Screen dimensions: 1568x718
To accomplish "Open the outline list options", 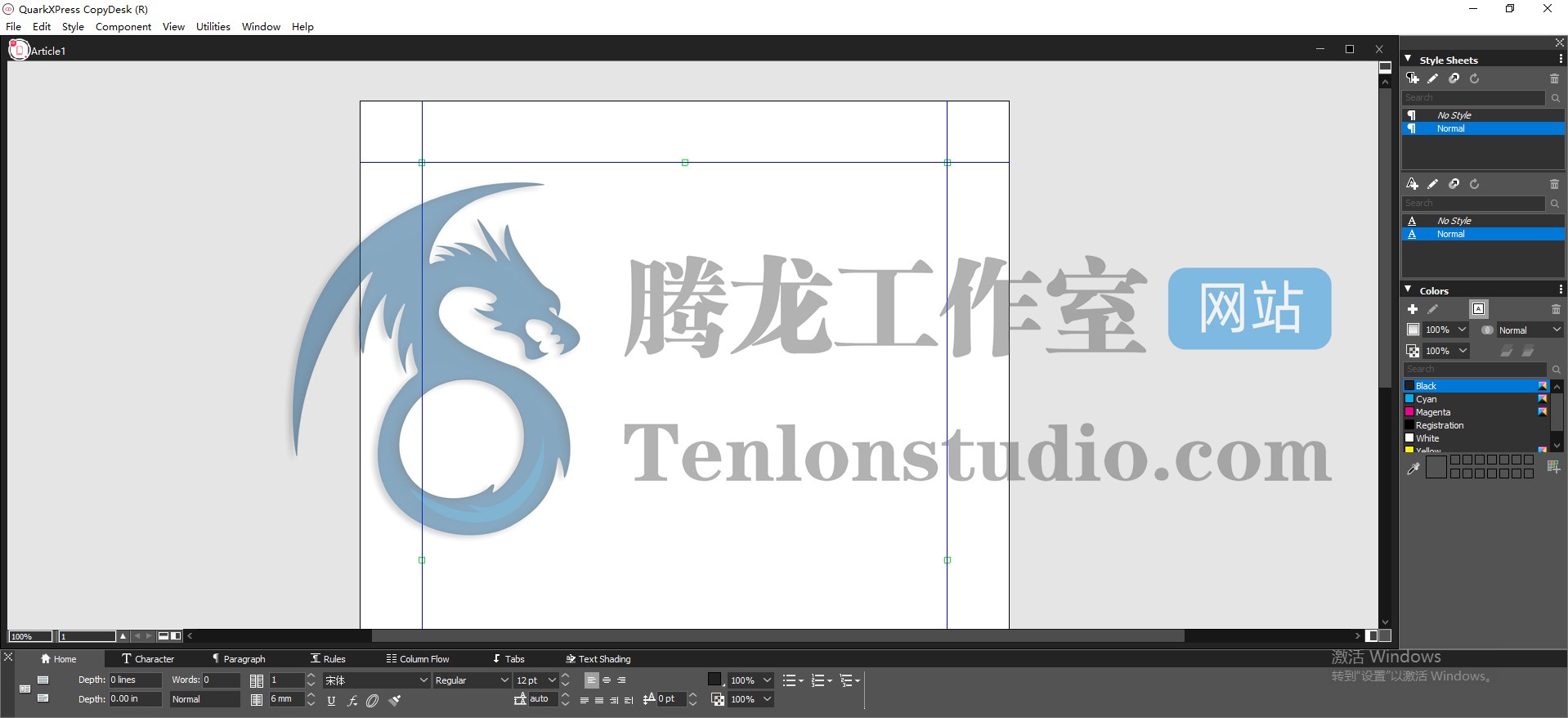I will [850, 680].
